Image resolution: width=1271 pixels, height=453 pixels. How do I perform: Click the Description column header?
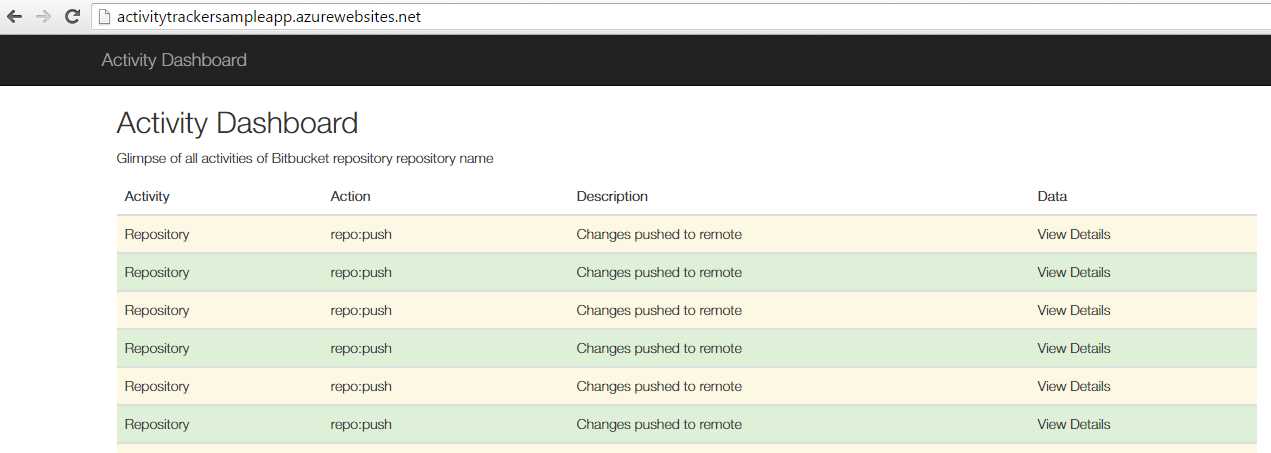pos(612,196)
